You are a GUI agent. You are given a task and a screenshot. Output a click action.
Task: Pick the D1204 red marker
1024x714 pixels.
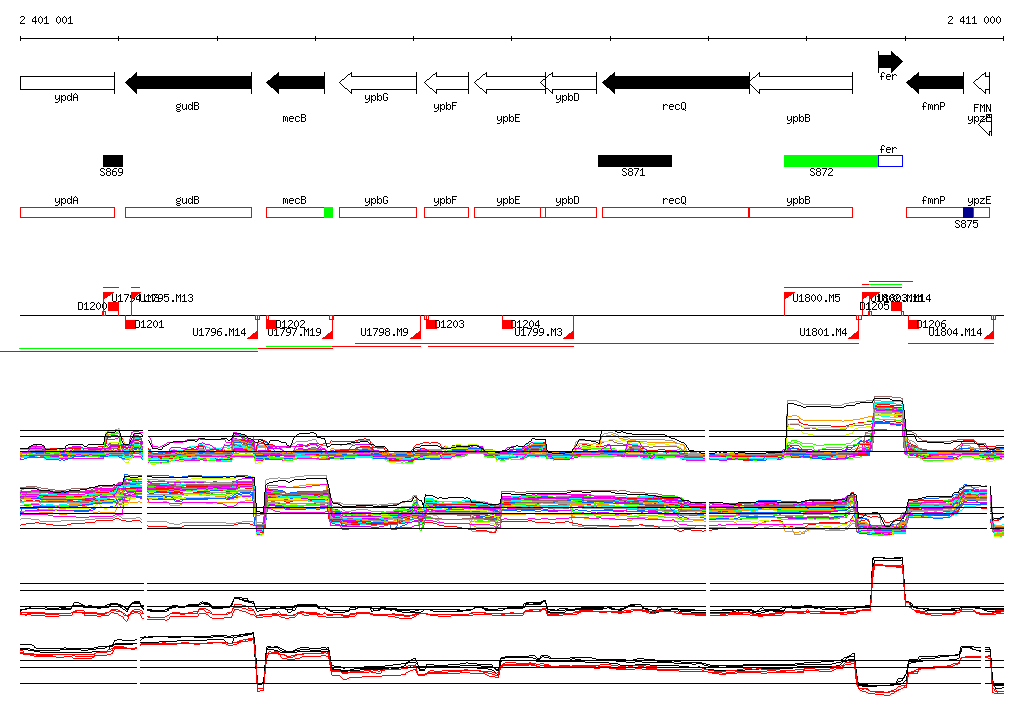(x=507, y=324)
